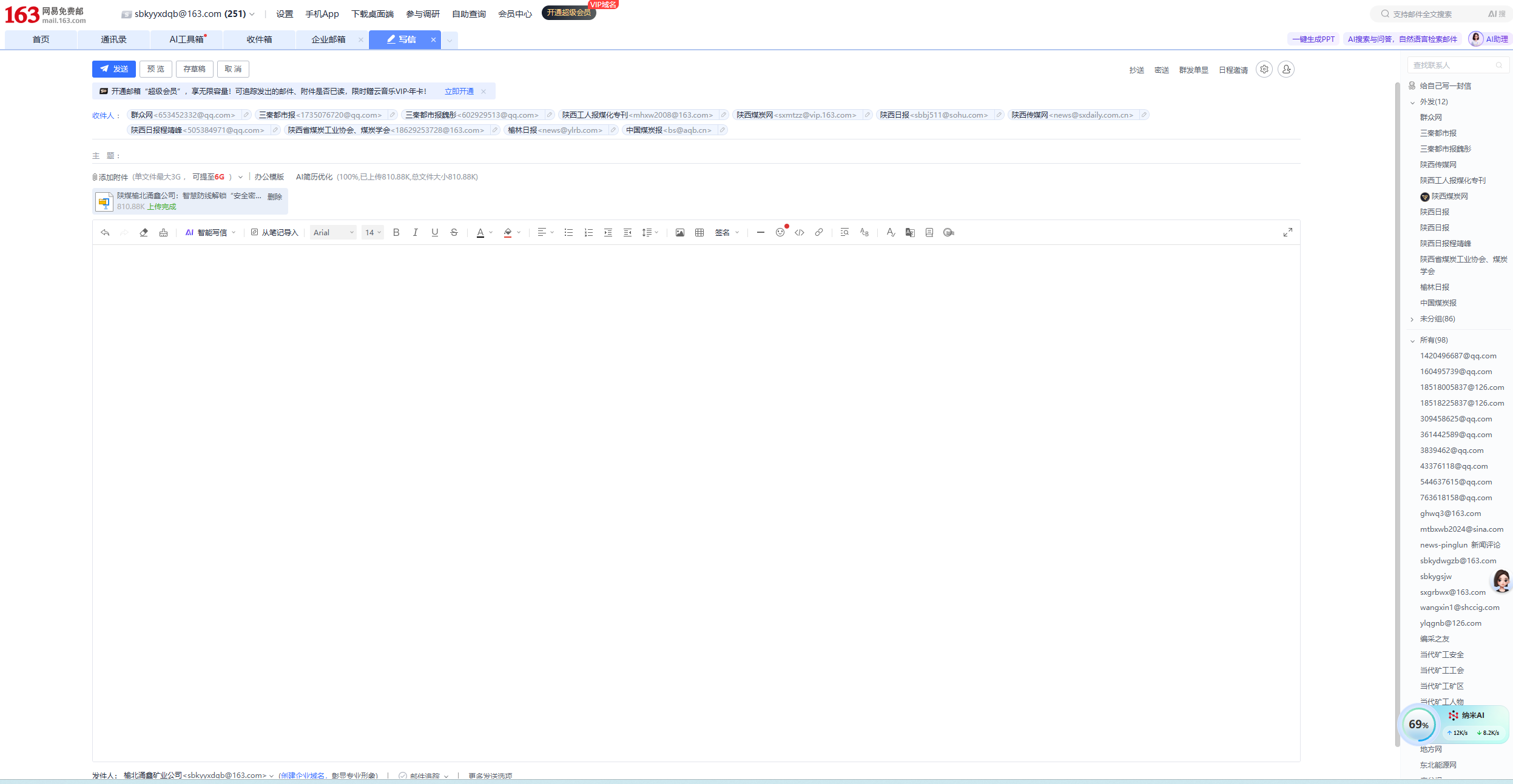Click 删除 to remove the attachment
Image resolution: width=1513 pixels, height=784 pixels.
(274, 197)
